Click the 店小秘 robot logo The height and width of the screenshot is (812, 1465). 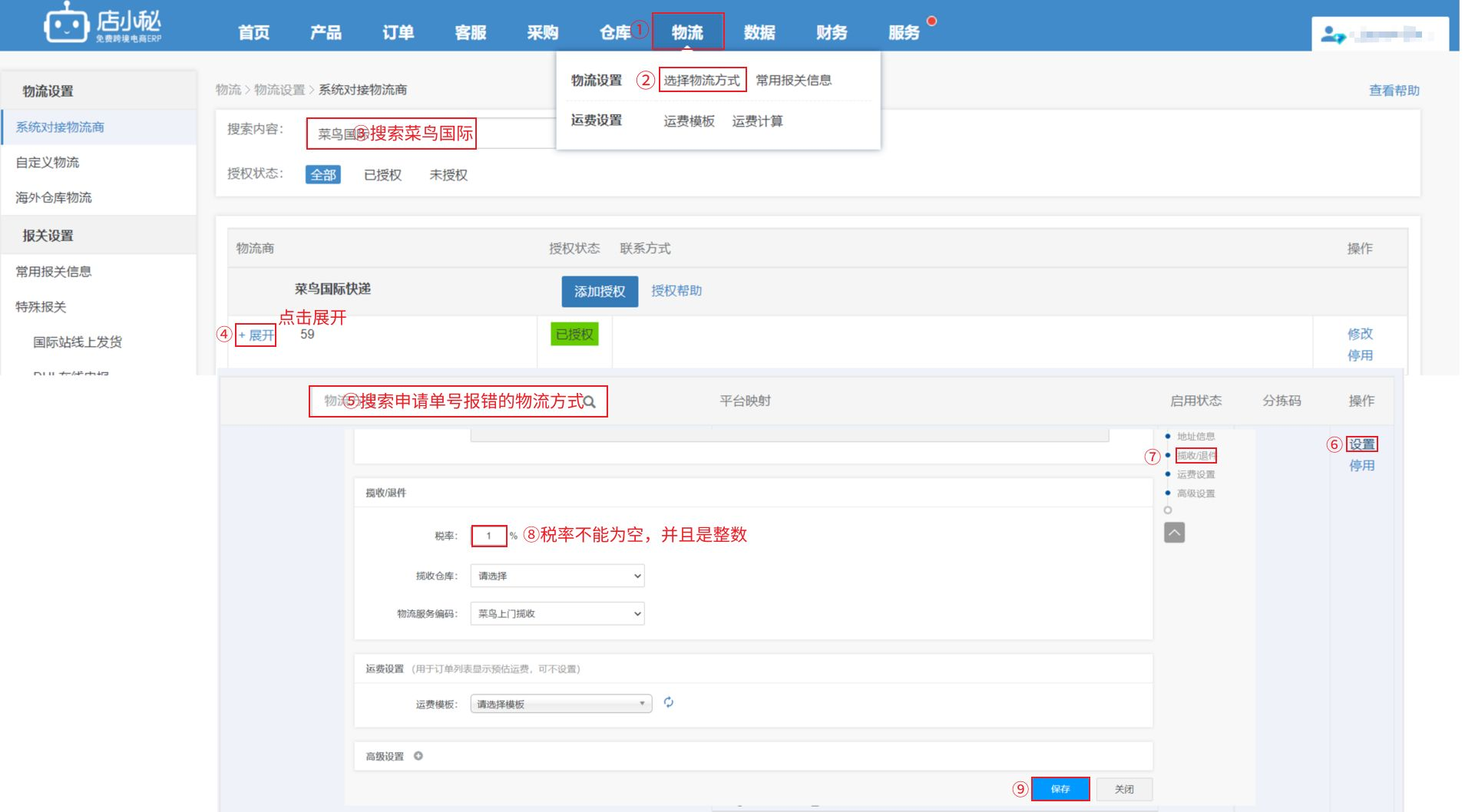[66, 24]
